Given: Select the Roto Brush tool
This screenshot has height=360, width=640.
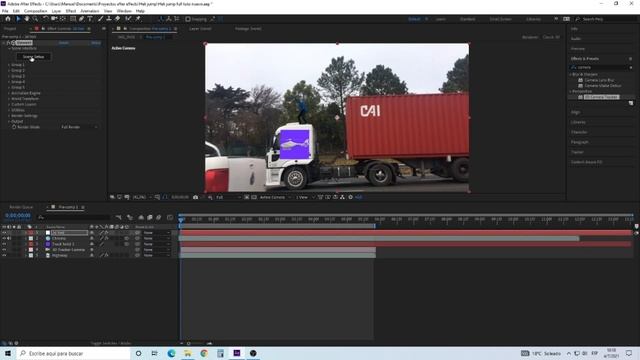Looking at the screenshot, I should tap(129, 19).
